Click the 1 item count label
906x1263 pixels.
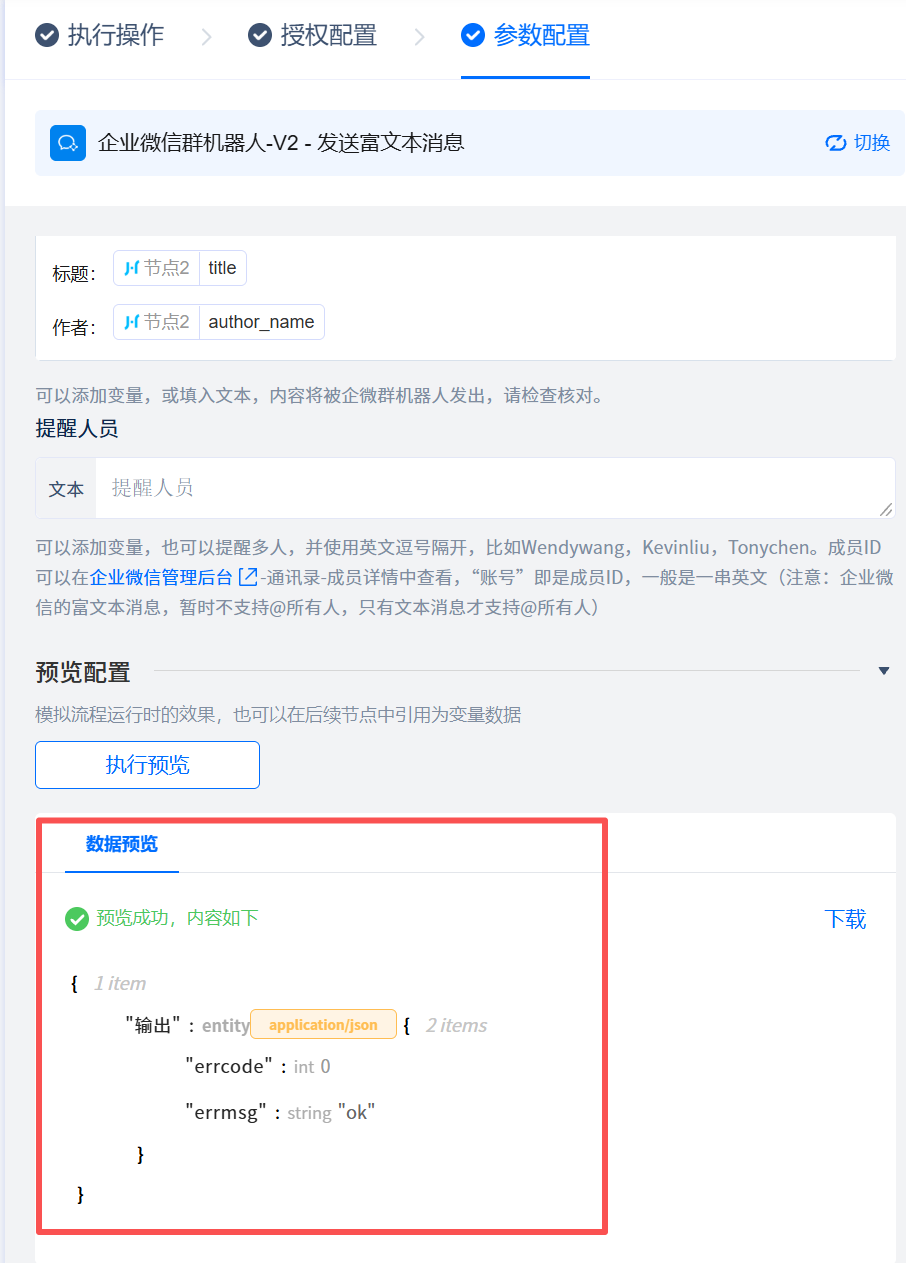click(x=120, y=983)
